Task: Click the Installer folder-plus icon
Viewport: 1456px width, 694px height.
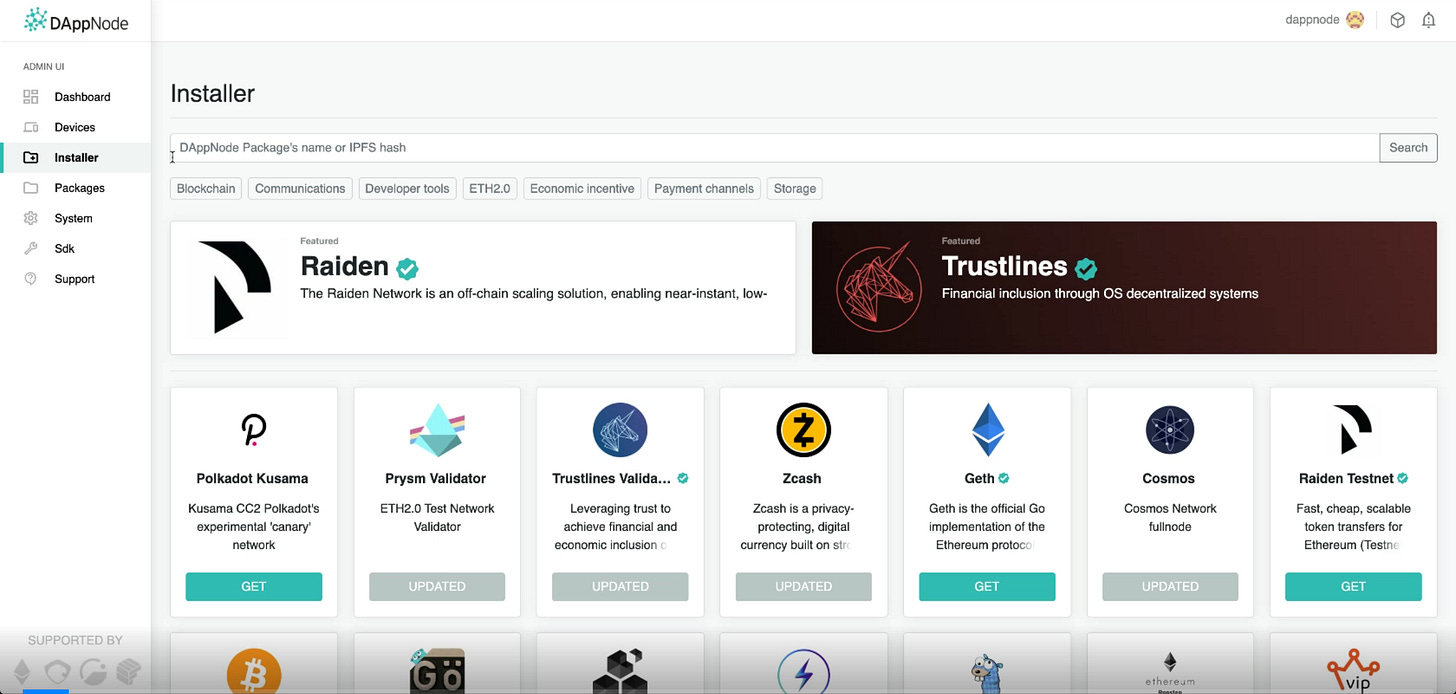Action: (31, 157)
